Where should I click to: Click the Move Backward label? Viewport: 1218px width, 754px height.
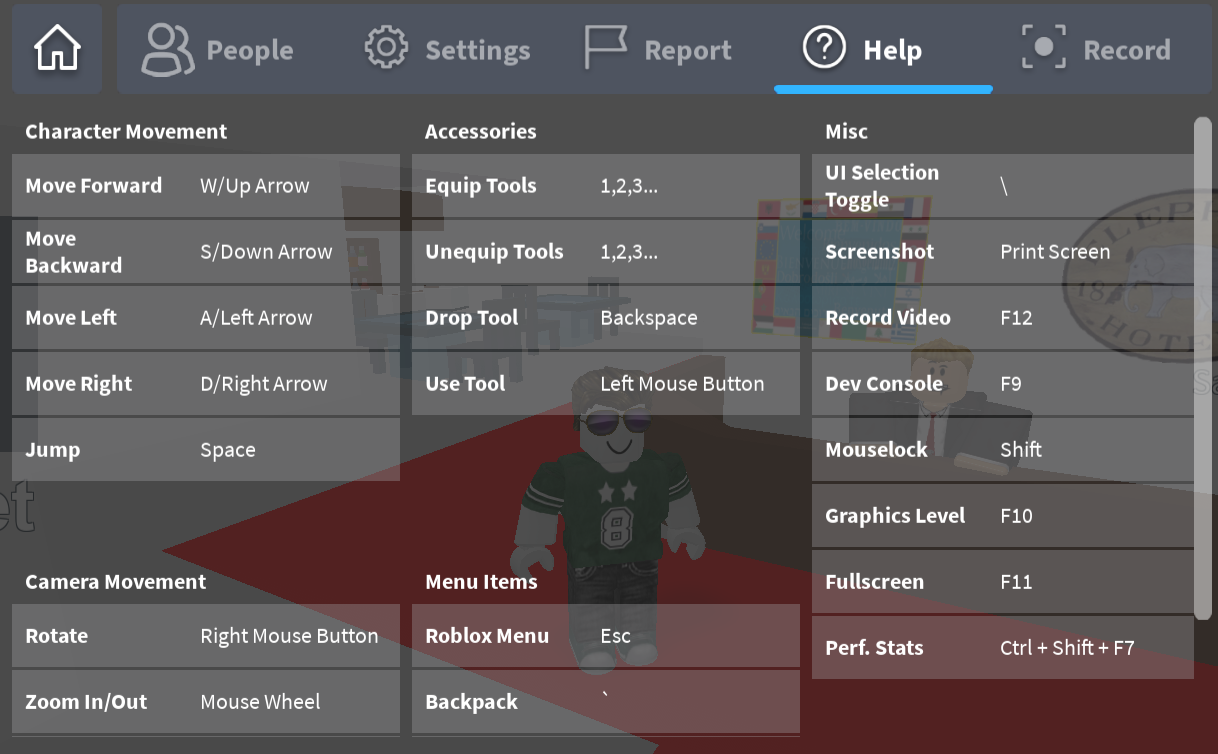coord(74,252)
